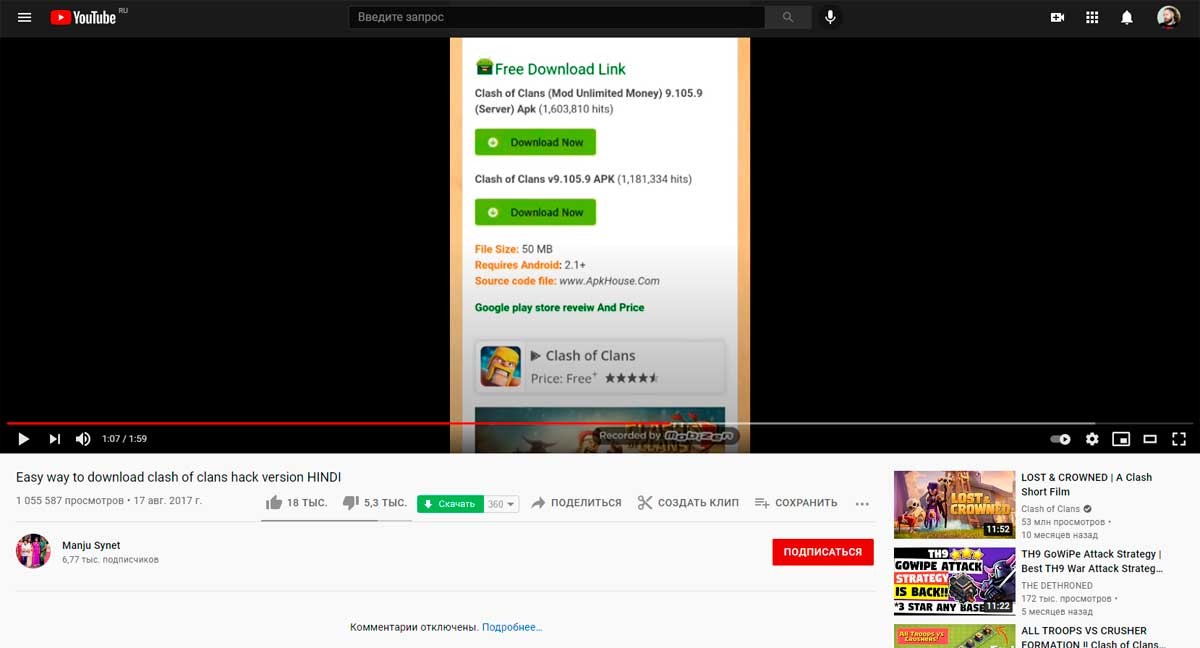Image resolution: width=1200 pixels, height=648 pixels.
Task: Start voice search with microphone icon
Action: click(829, 17)
